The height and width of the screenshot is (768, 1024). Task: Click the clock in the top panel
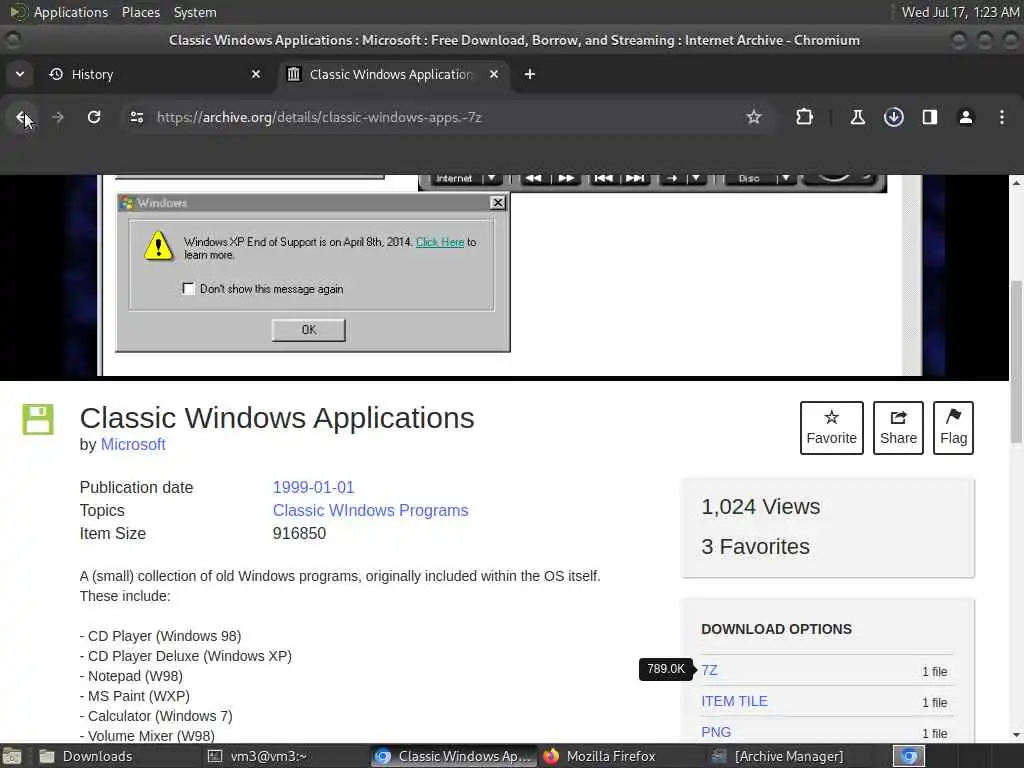pos(960,12)
